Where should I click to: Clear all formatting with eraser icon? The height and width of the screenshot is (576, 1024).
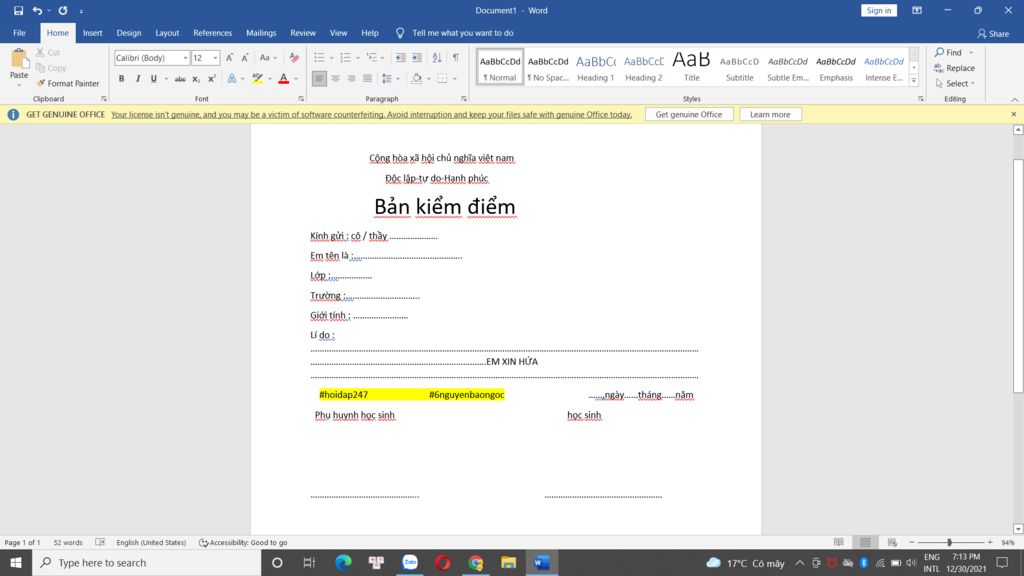pos(294,58)
